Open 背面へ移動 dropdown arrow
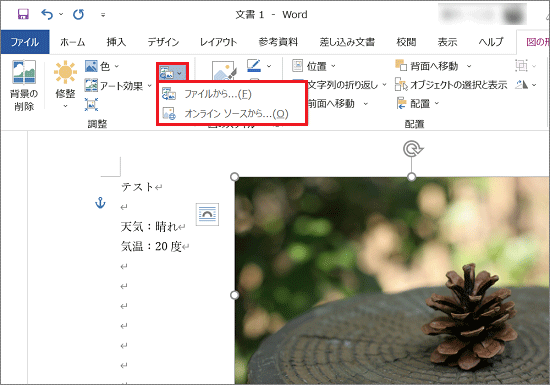The width and height of the screenshot is (550, 385). [x=469, y=66]
